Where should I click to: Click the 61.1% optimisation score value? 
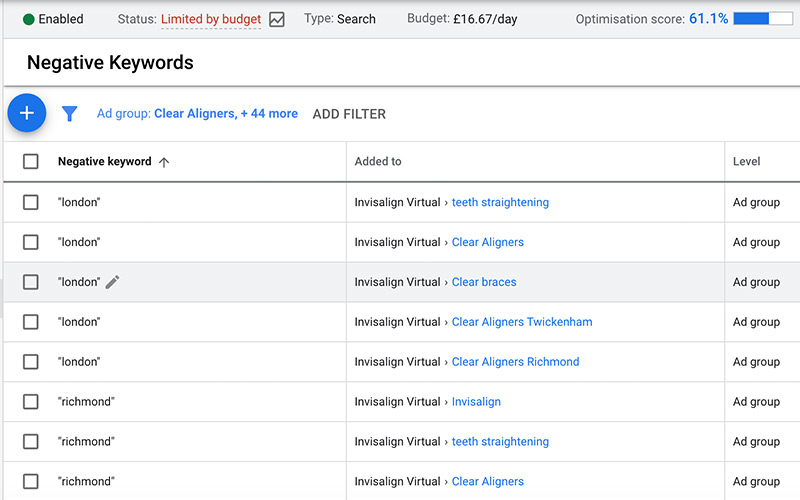[x=708, y=19]
